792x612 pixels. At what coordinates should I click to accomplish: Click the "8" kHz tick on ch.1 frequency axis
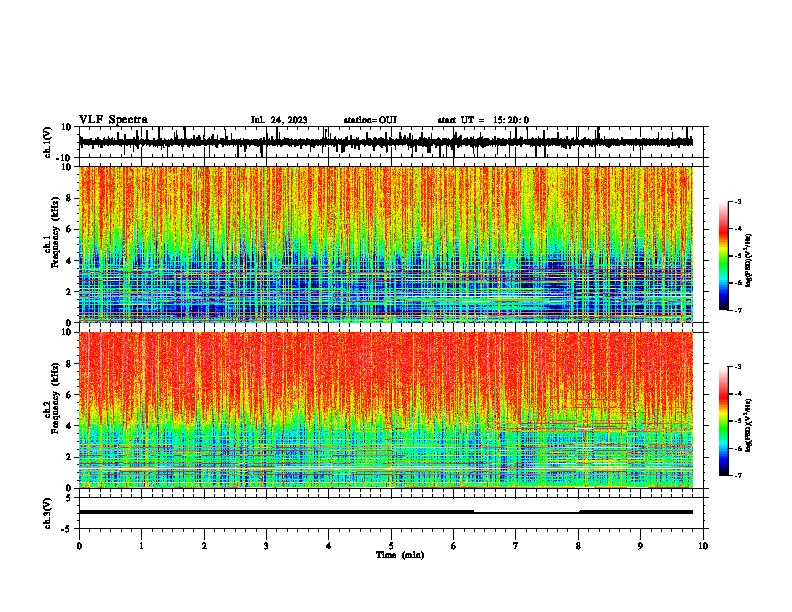tap(70, 198)
